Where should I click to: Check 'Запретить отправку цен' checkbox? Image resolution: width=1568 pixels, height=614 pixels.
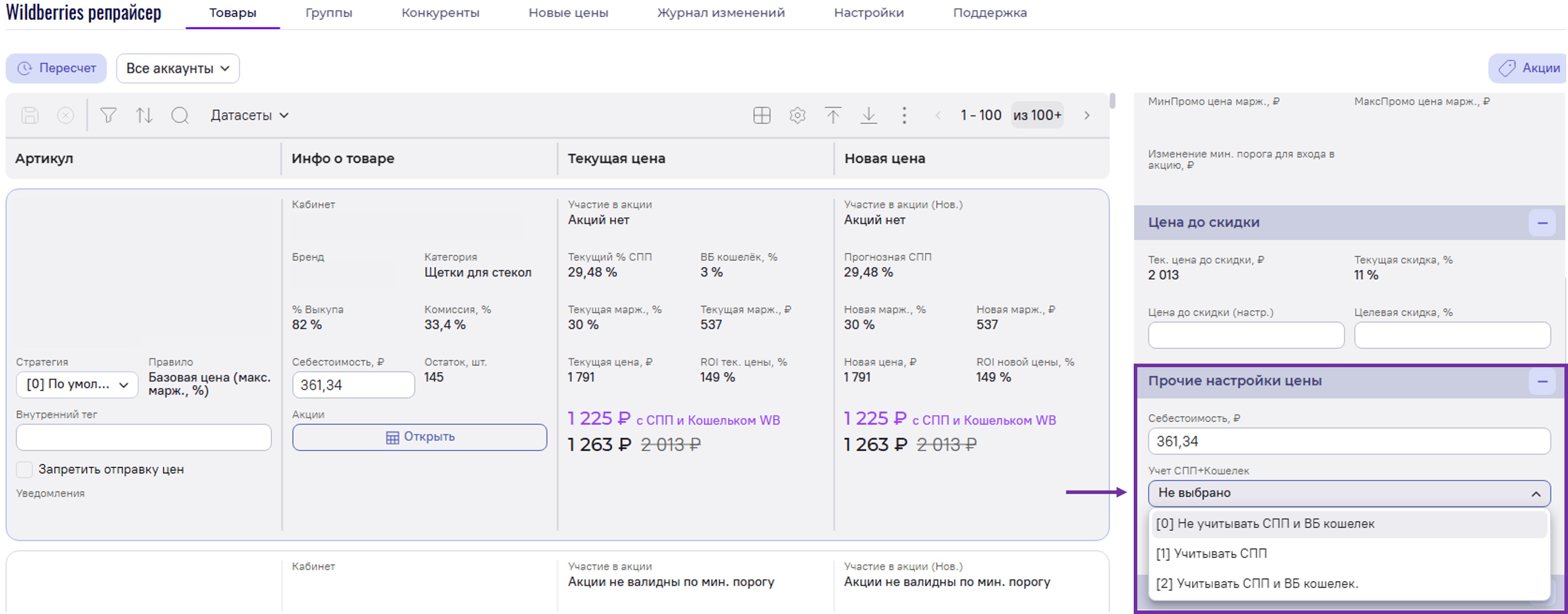click(x=24, y=469)
